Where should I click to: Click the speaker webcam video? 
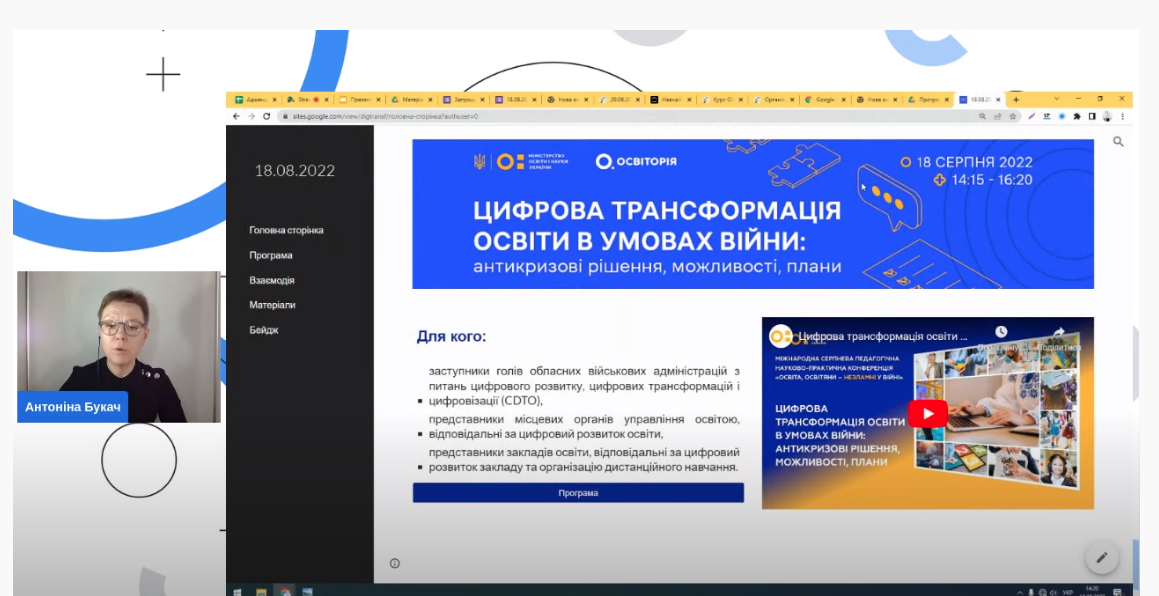119,347
